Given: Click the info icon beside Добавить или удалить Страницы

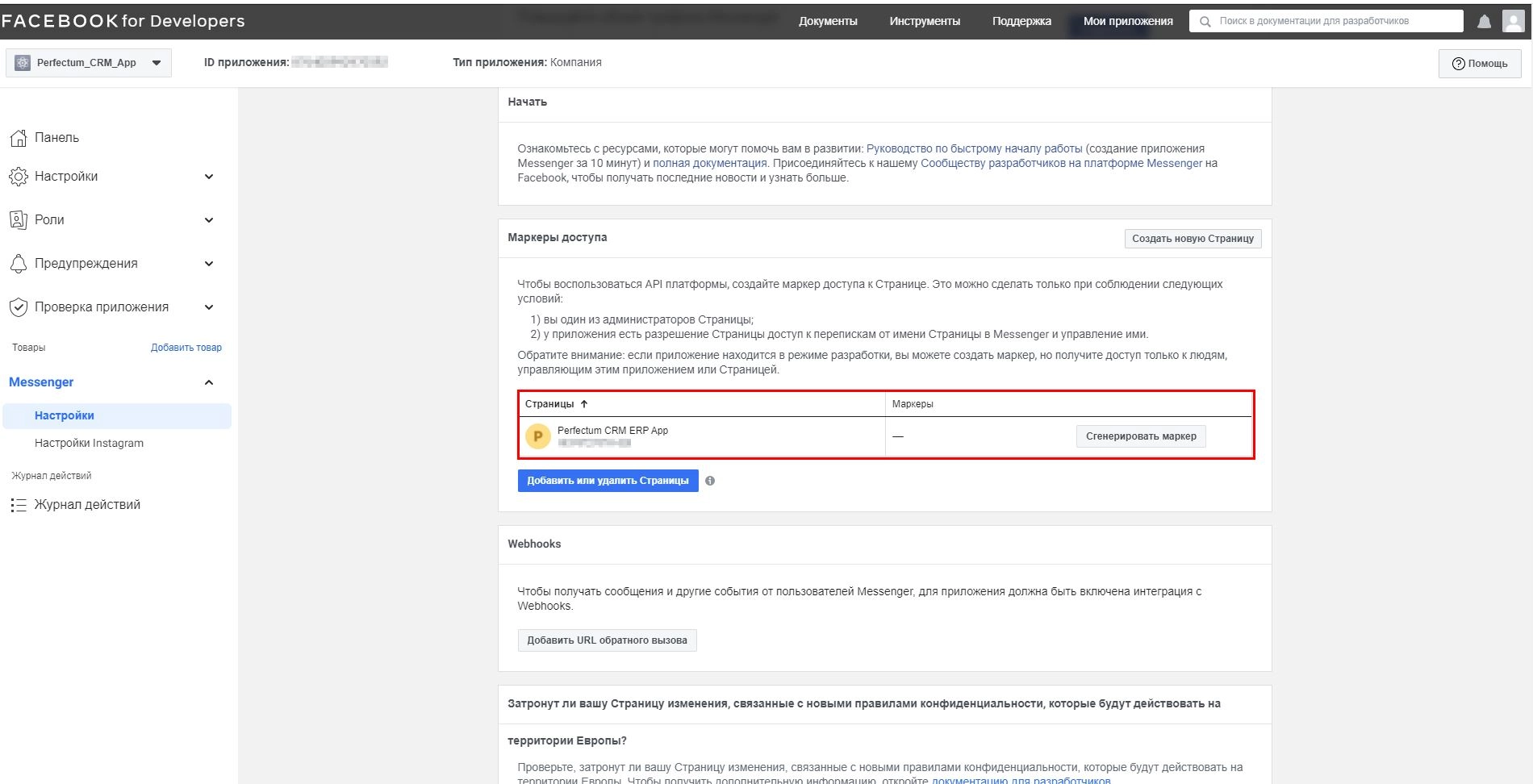Looking at the screenshot, I should coord(710,481).
